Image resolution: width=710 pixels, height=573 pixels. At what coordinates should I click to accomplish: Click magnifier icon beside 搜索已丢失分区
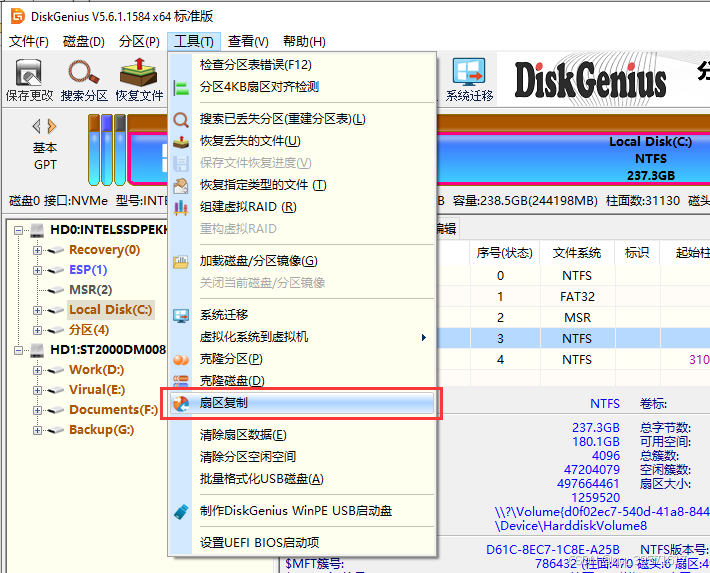coord(181,120)
